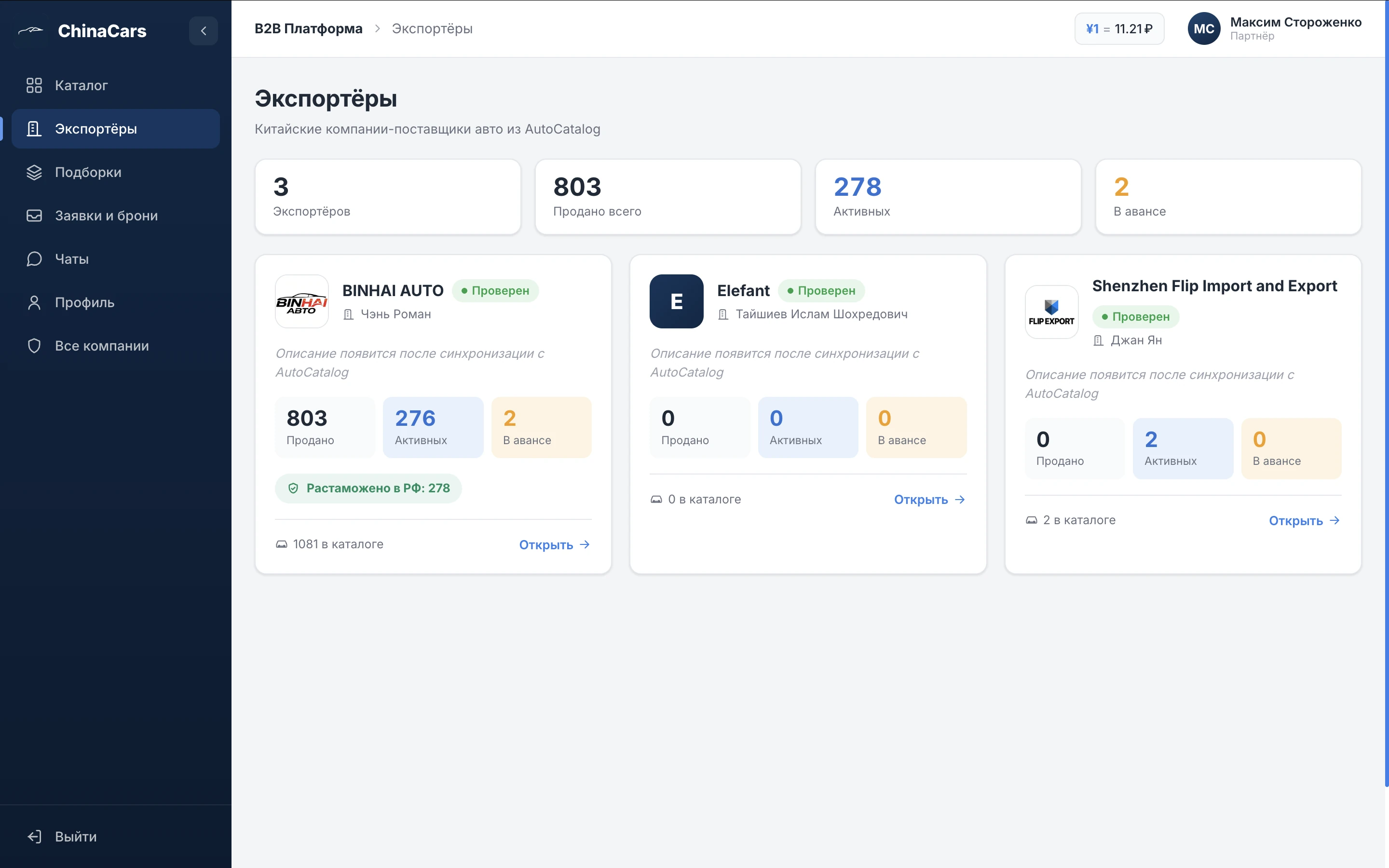This screenshot has height=868, width=1389.
Task: Click the Заявки и брони inbox icon
Action: [x=34, y=216]
